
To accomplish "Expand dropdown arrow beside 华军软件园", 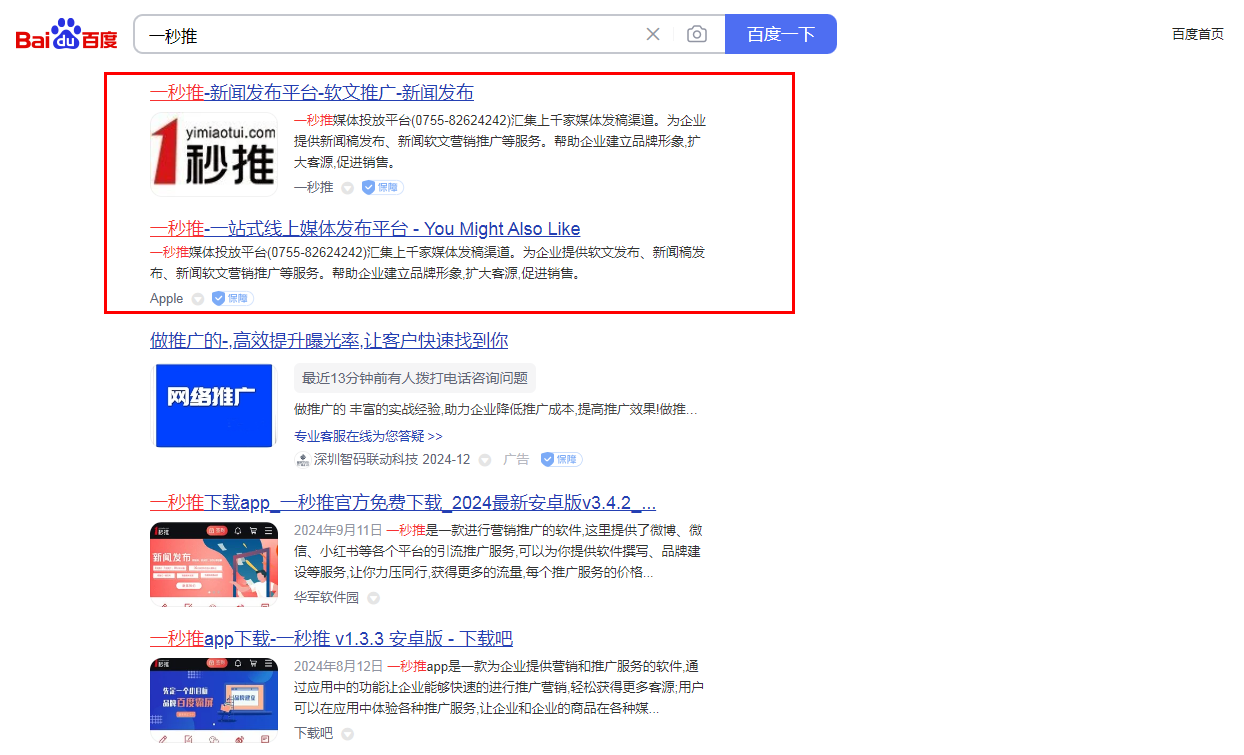I will (373, 598).
